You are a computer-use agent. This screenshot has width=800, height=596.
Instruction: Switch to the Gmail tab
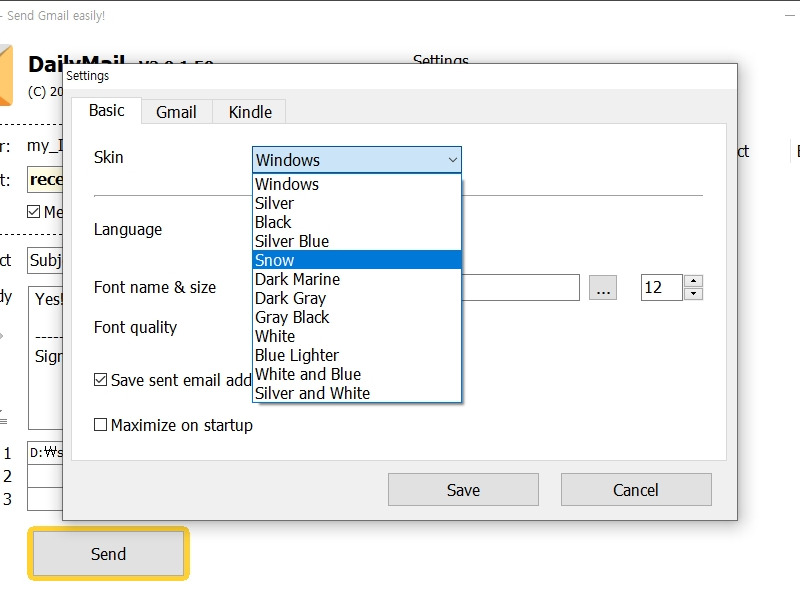(176, 112)
